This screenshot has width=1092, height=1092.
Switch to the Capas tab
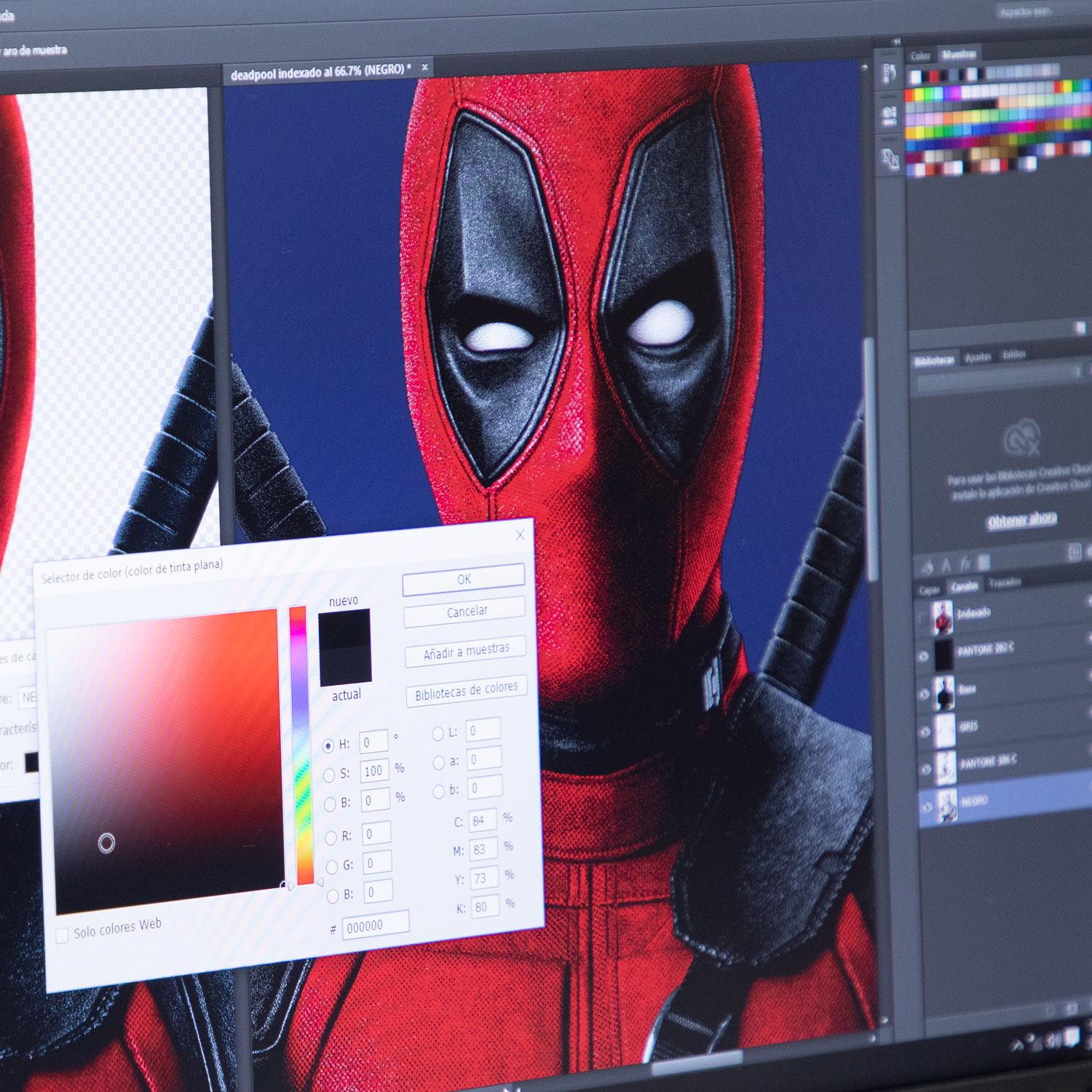929,589
